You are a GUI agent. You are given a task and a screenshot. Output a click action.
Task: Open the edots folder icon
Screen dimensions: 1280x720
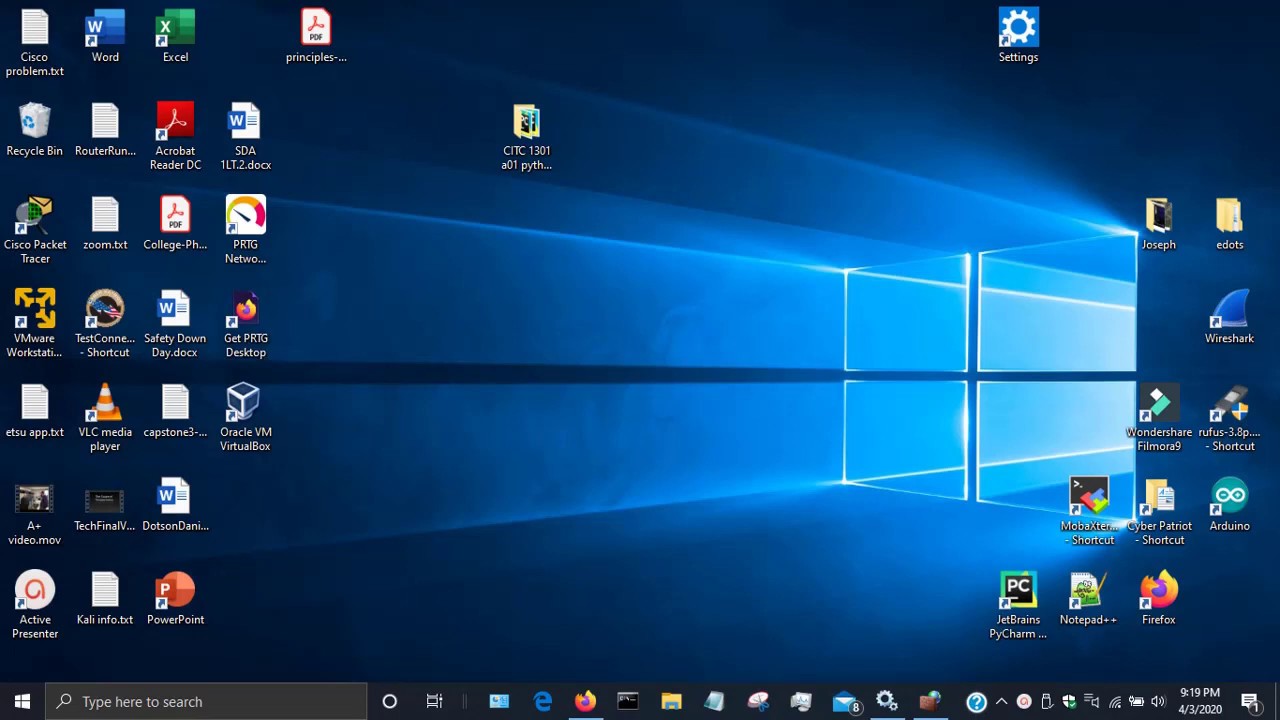tap(1229, 225)
